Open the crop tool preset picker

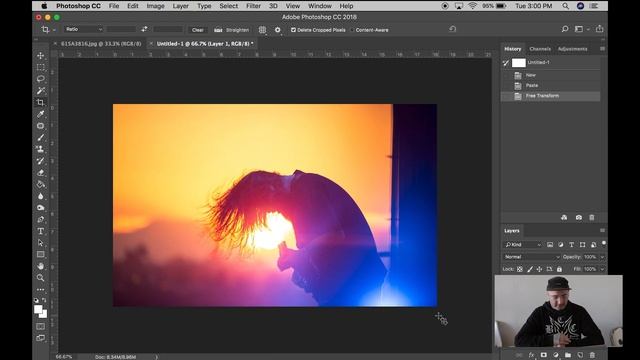[48, 29]
